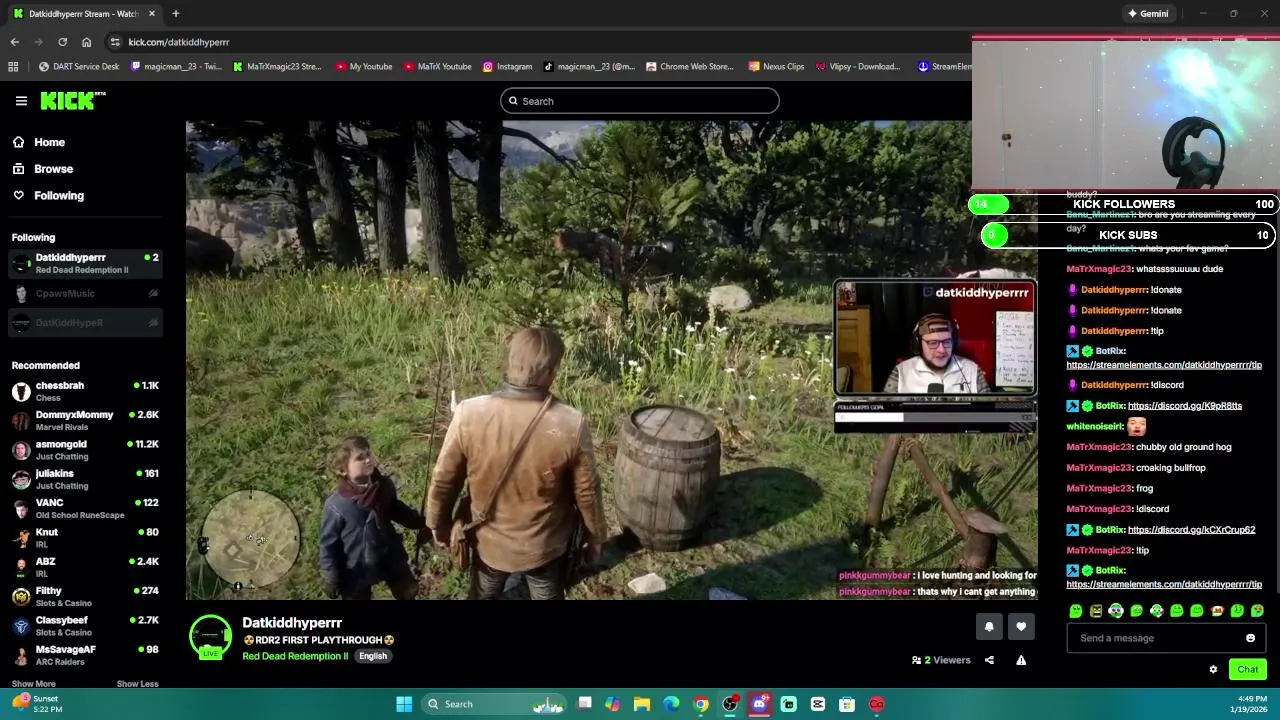Viewport: 1280px width, 720px height.
Task: Open chat settings gear
Action: click(x=1213, y=670)
